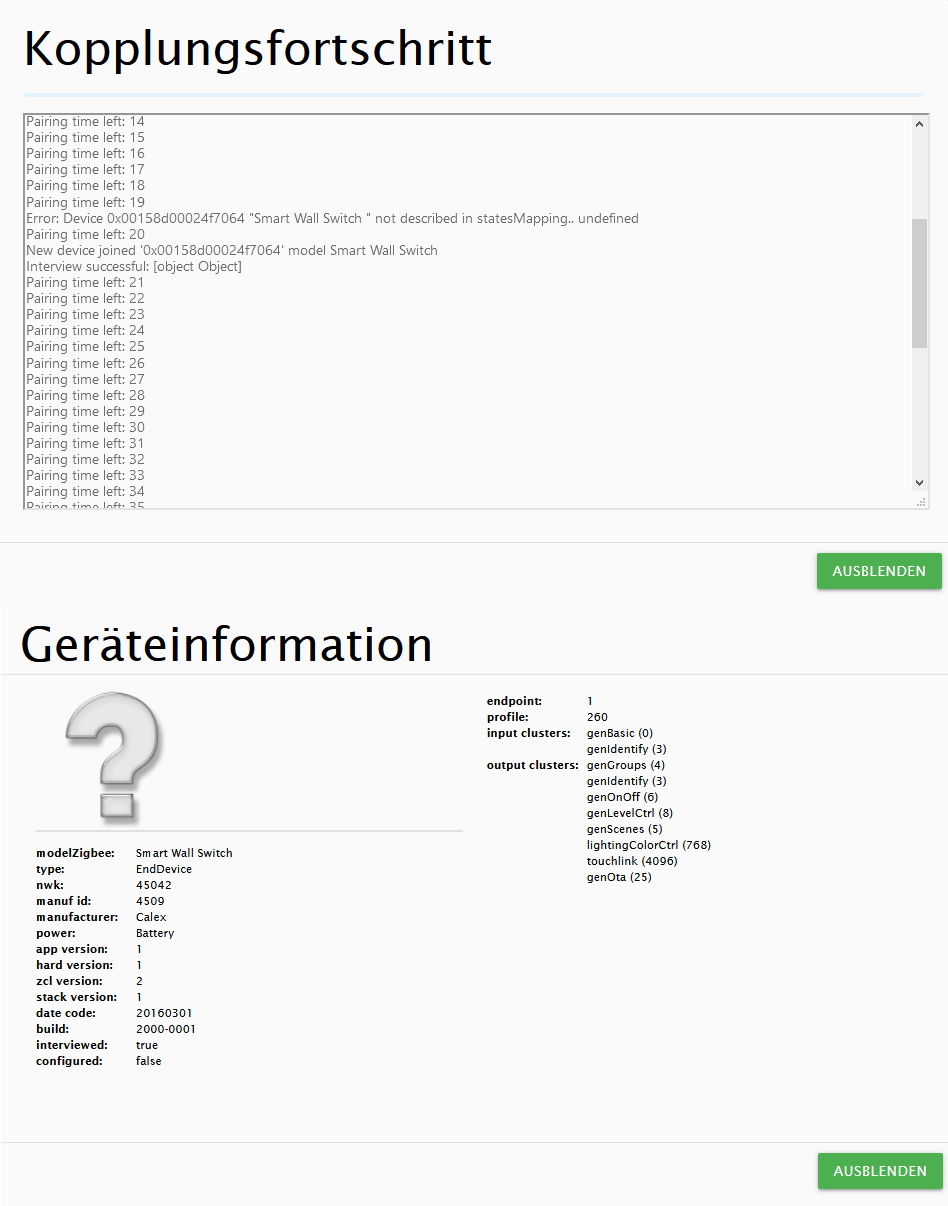Click the lightingColorCtrl (768) cluster entry
This screenshot has height=1206, width=948.
(648, 845)
